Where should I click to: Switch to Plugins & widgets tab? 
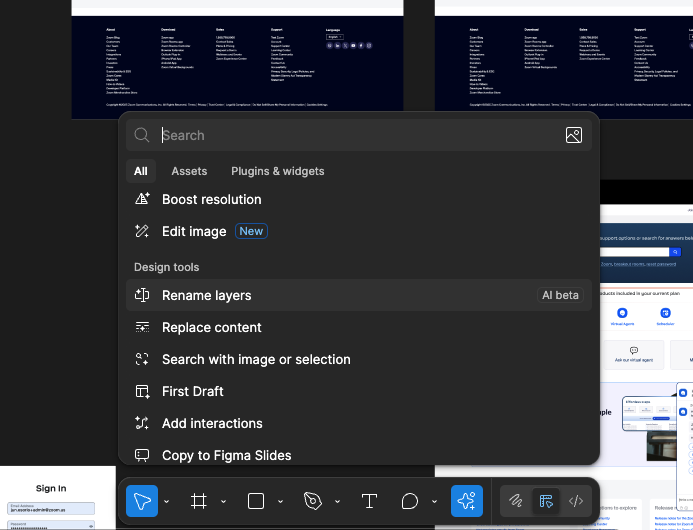[x=277, y=171]
